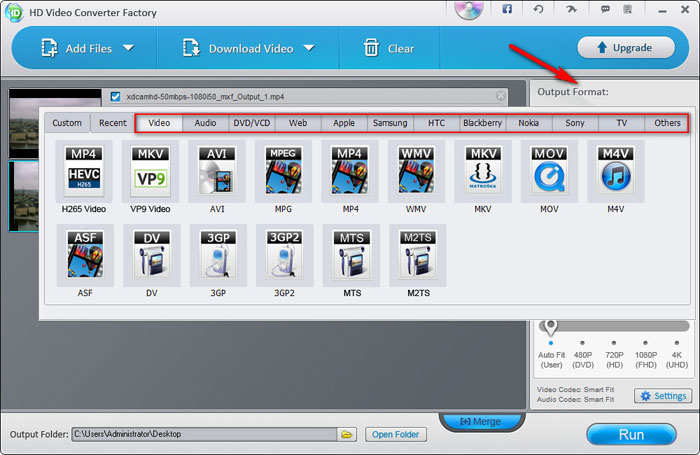
Task: Switch to the Others tab
Action: click(667, 123)
